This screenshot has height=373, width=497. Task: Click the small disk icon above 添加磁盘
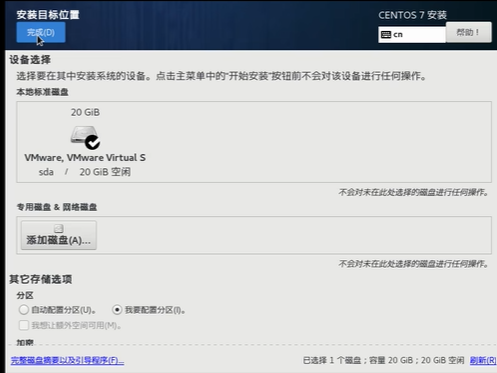tap(59, 228)
